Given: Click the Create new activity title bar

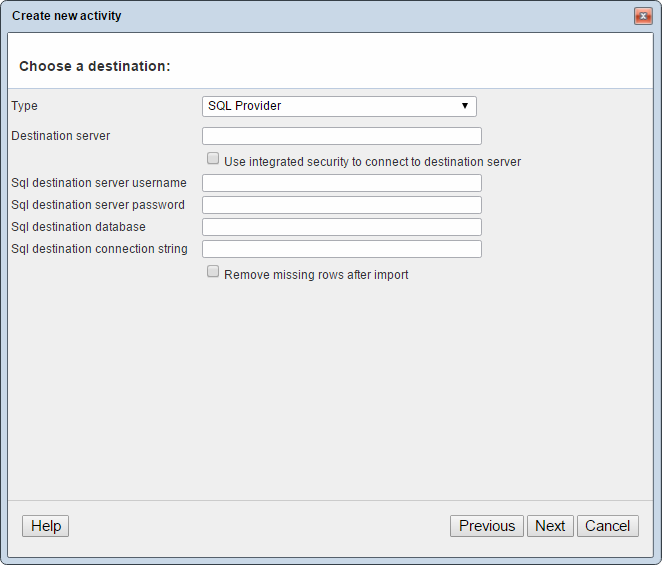Looking at the screenshot, I should (x=300, y=16).
